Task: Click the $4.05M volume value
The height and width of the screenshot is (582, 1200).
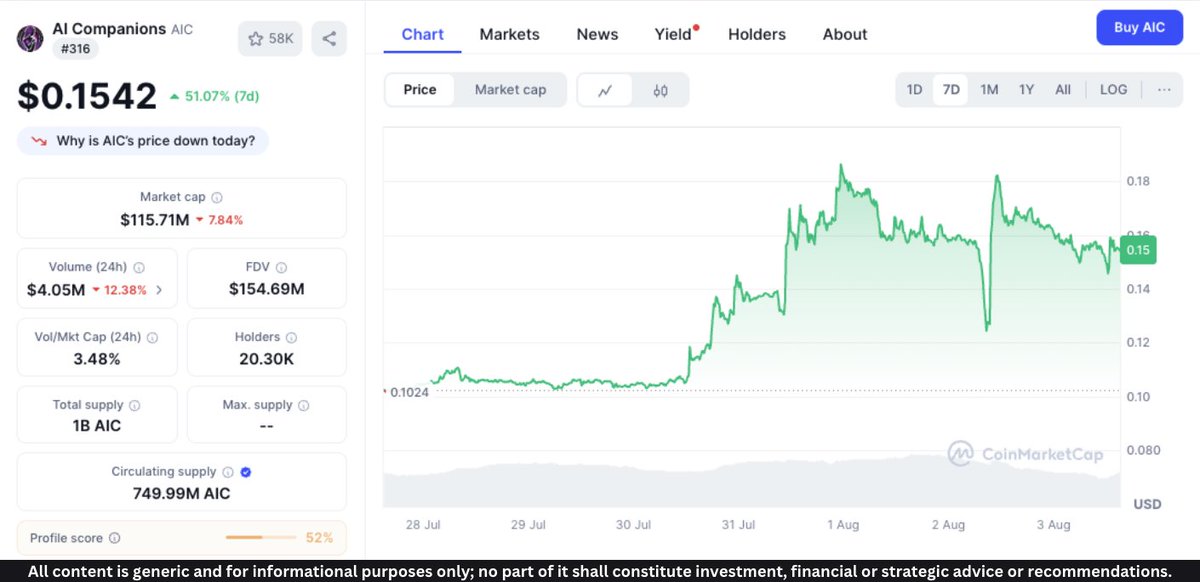Action: click(55, 290)
